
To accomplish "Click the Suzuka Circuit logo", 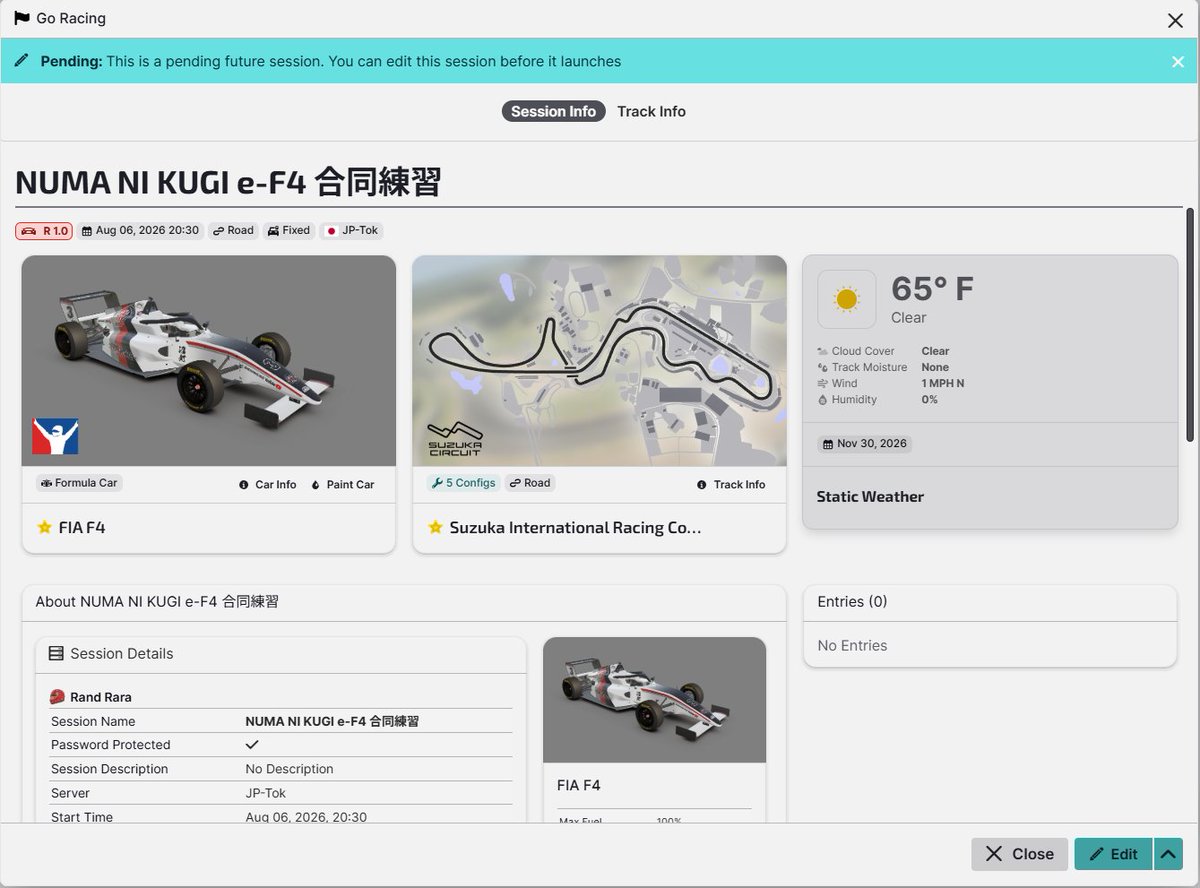I will (456, 438).
